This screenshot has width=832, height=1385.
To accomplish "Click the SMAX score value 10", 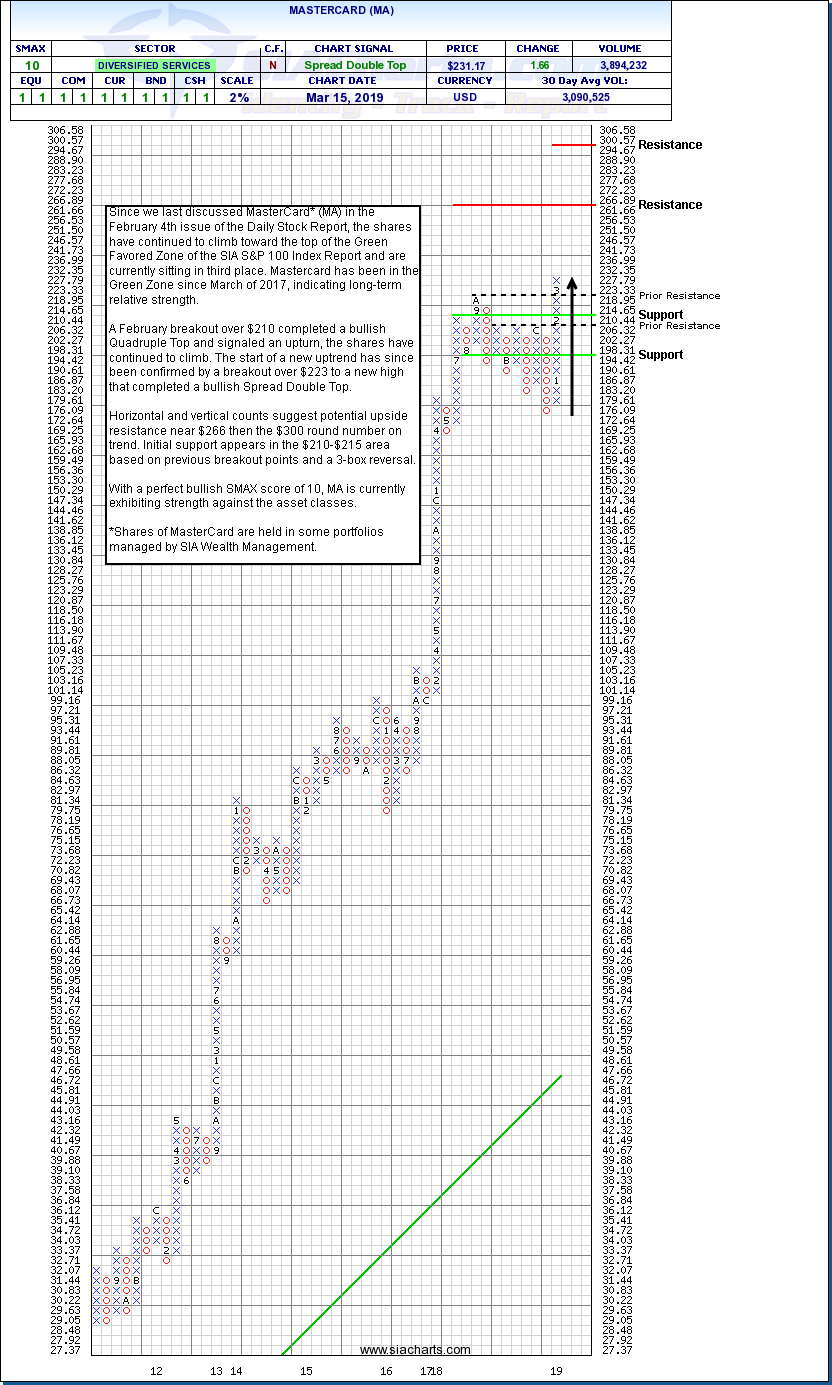I will 32,65.
